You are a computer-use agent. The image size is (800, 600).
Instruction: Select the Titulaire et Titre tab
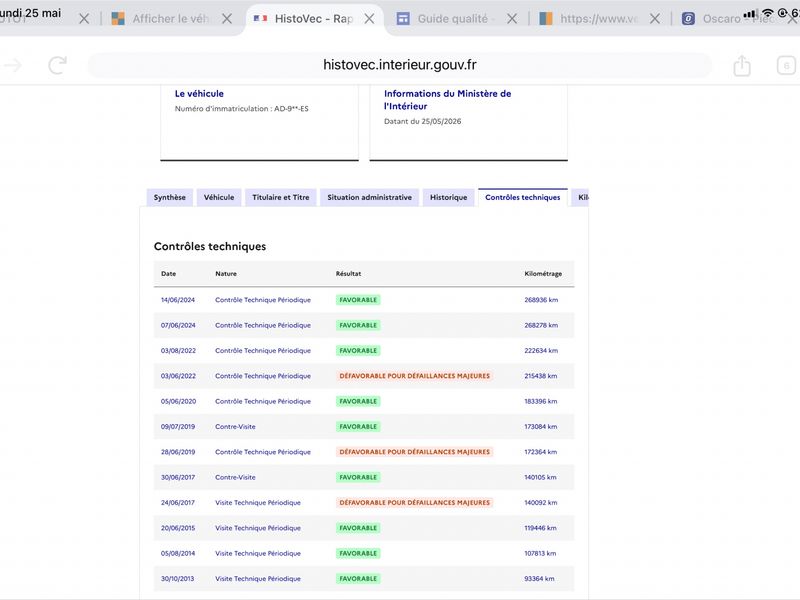pos(281,197)
